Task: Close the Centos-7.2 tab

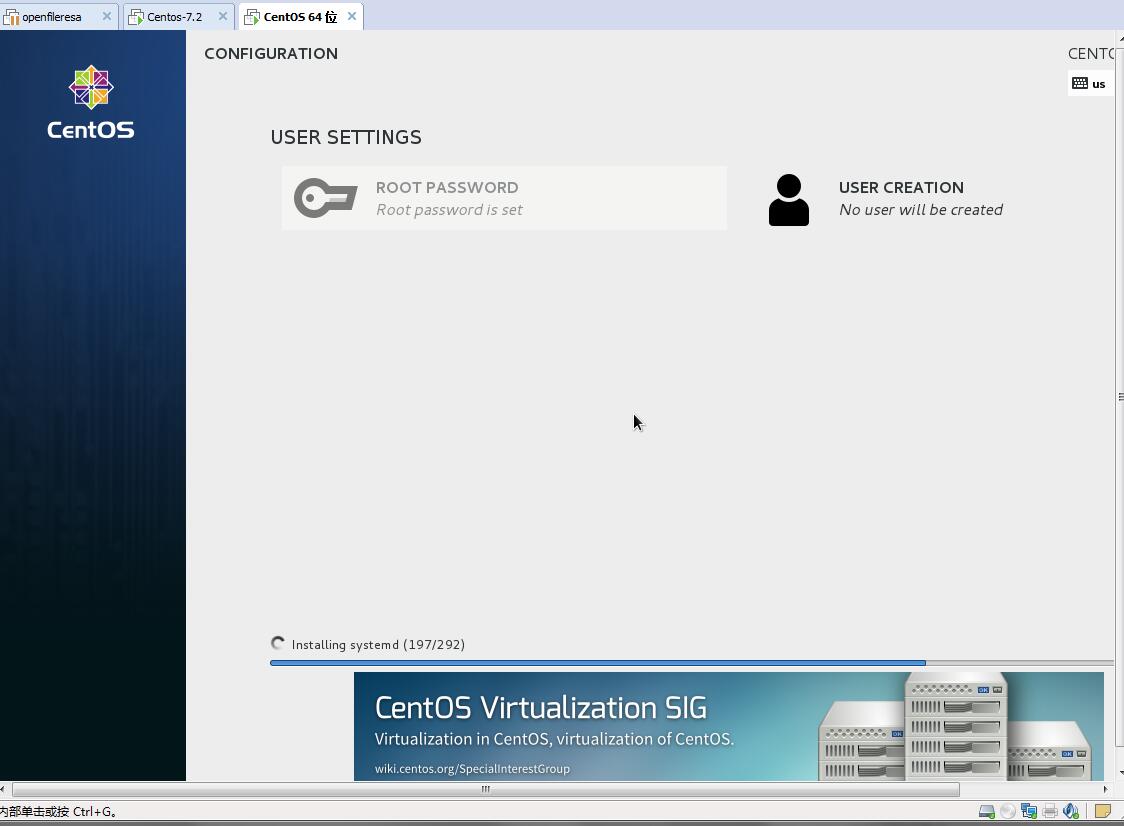Action: click(x=223, y=16)
